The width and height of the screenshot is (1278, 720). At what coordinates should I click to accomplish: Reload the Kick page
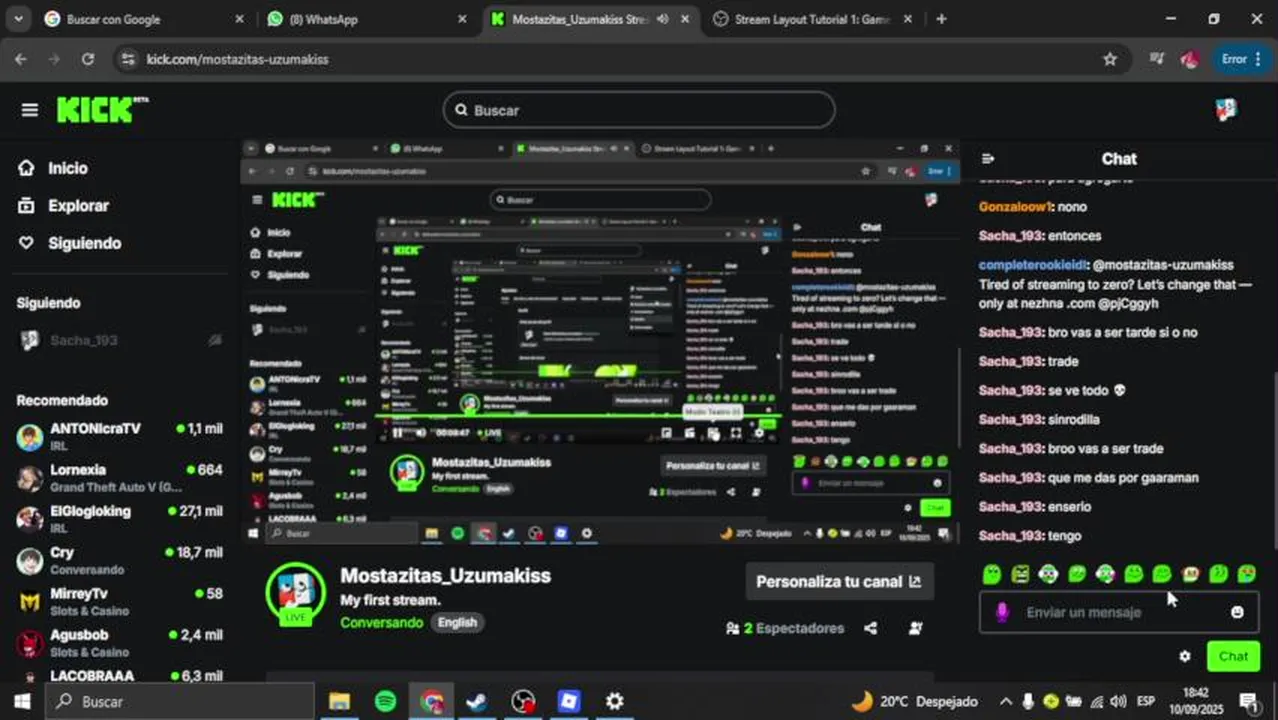click(x=88, y=59)
